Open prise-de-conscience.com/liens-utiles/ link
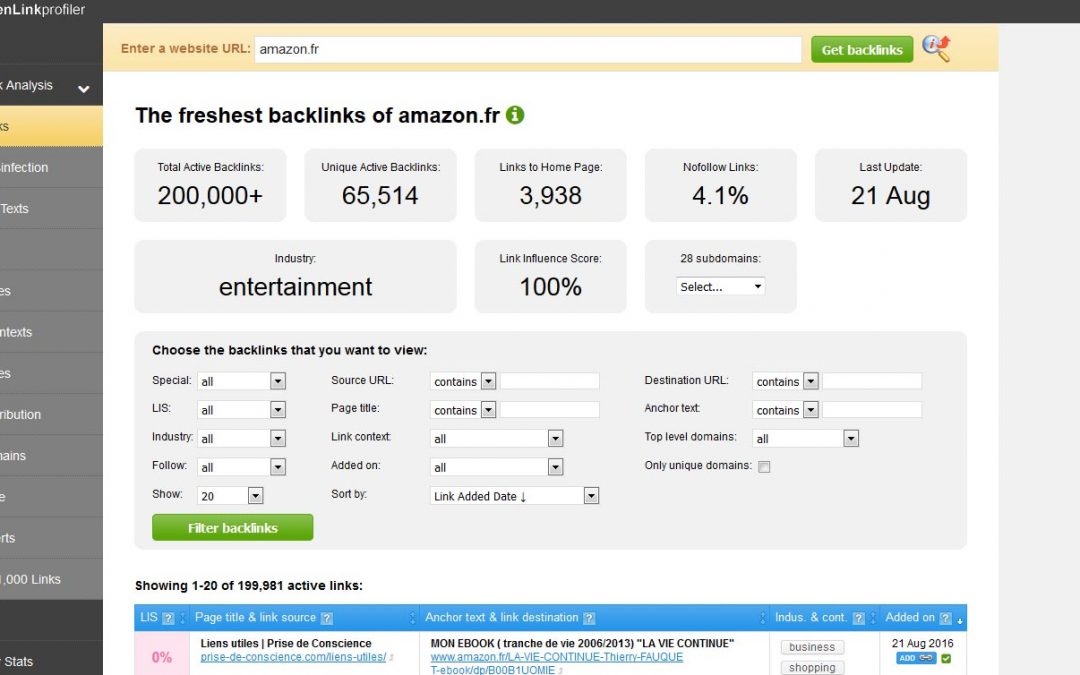This screenshot has height=675, width=1080. coord(293,657)
